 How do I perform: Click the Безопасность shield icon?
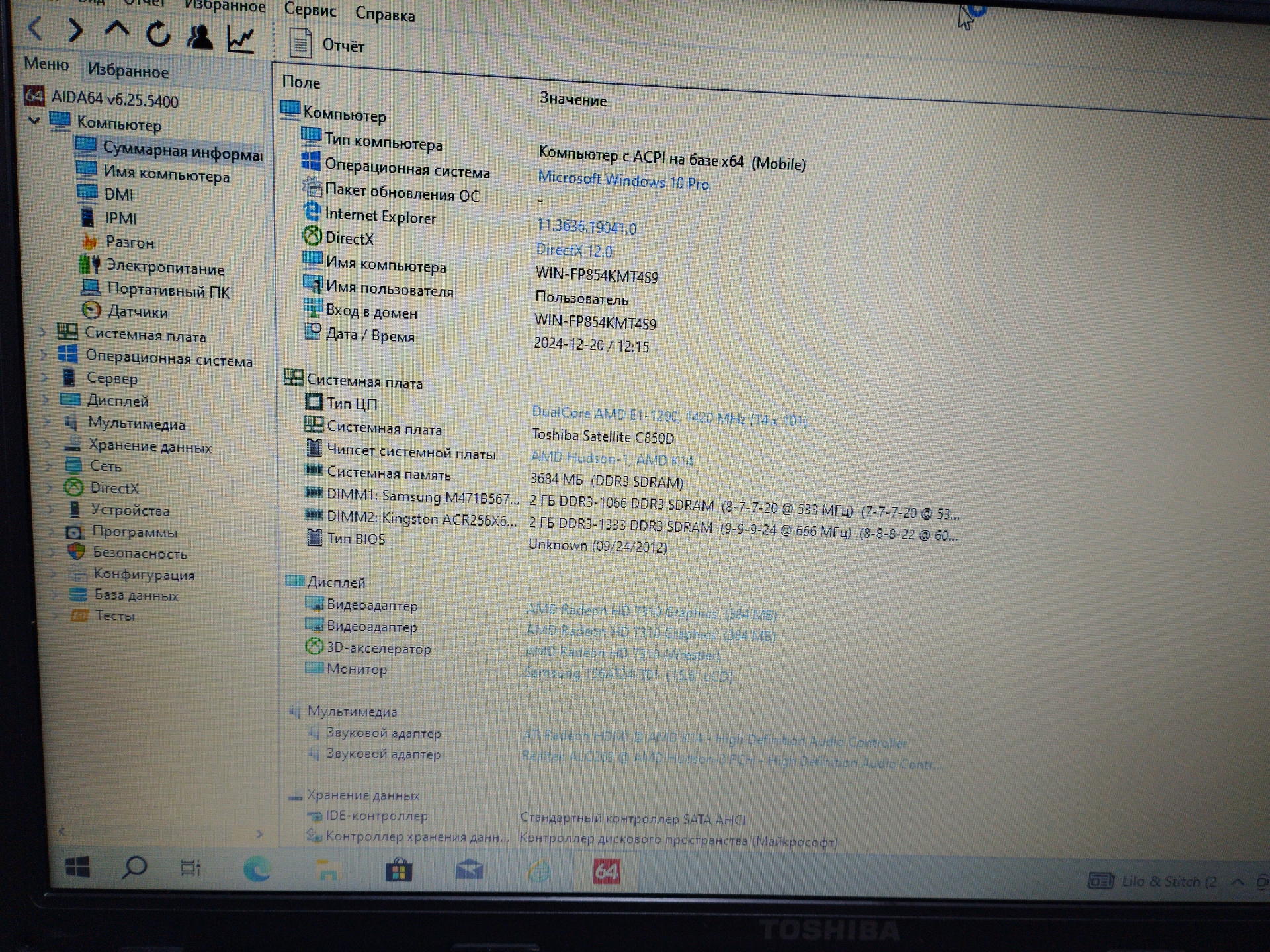[76, 551]
